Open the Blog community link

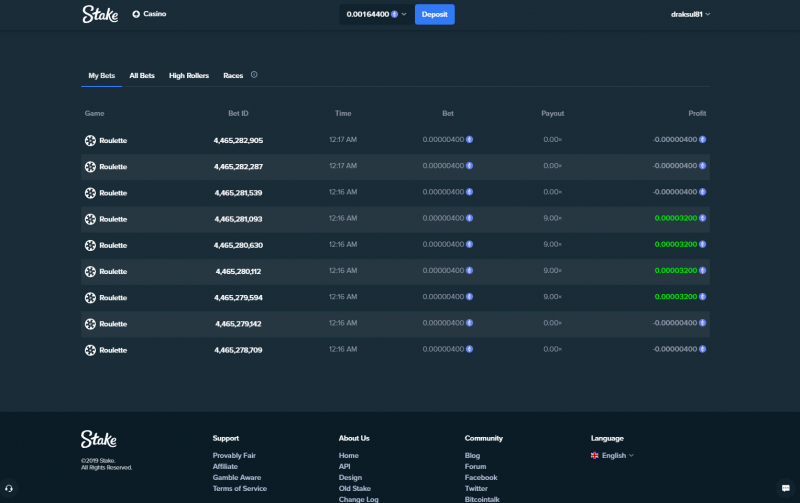[x=472, y=456]
